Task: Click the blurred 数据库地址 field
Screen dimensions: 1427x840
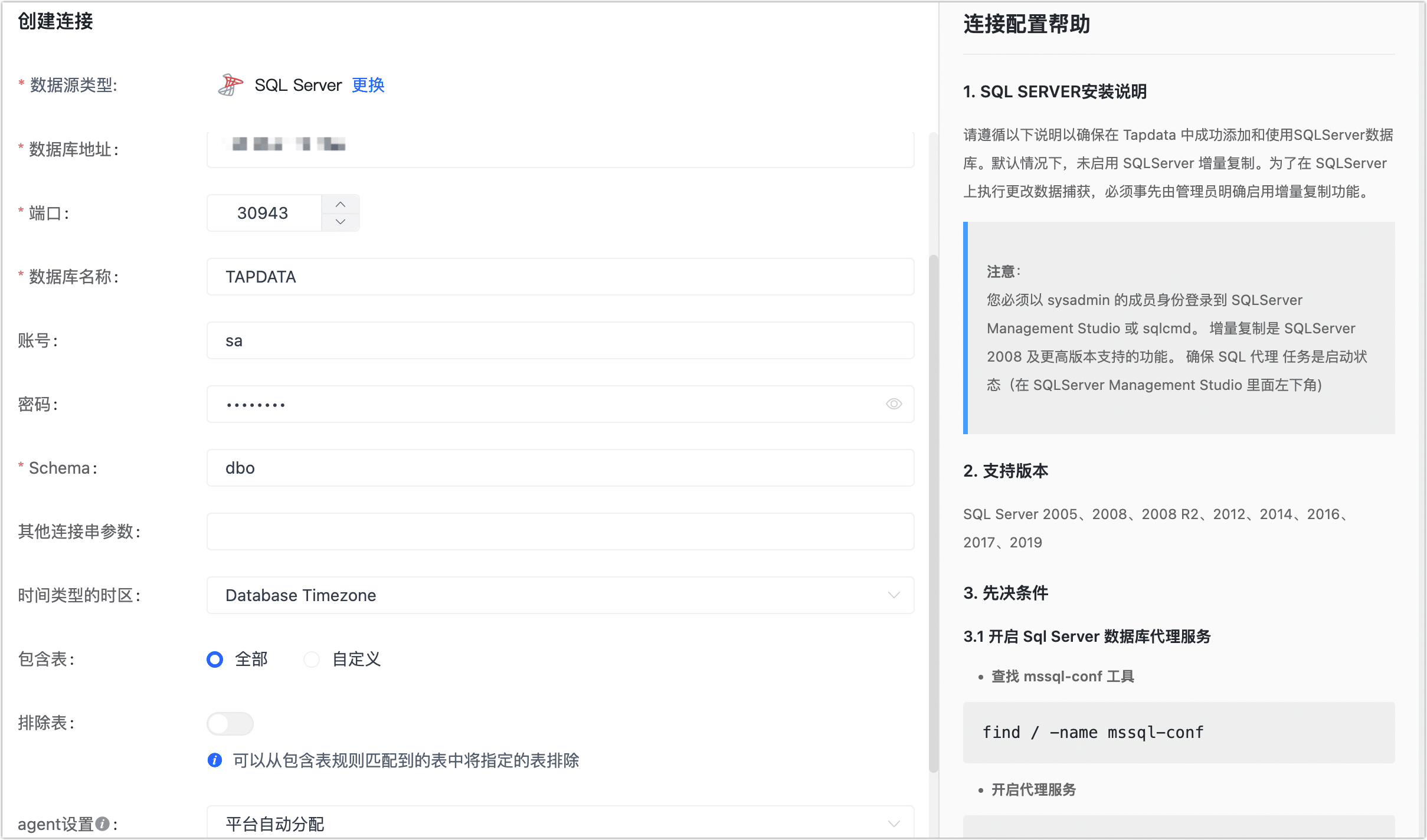Action: [559, 149]
